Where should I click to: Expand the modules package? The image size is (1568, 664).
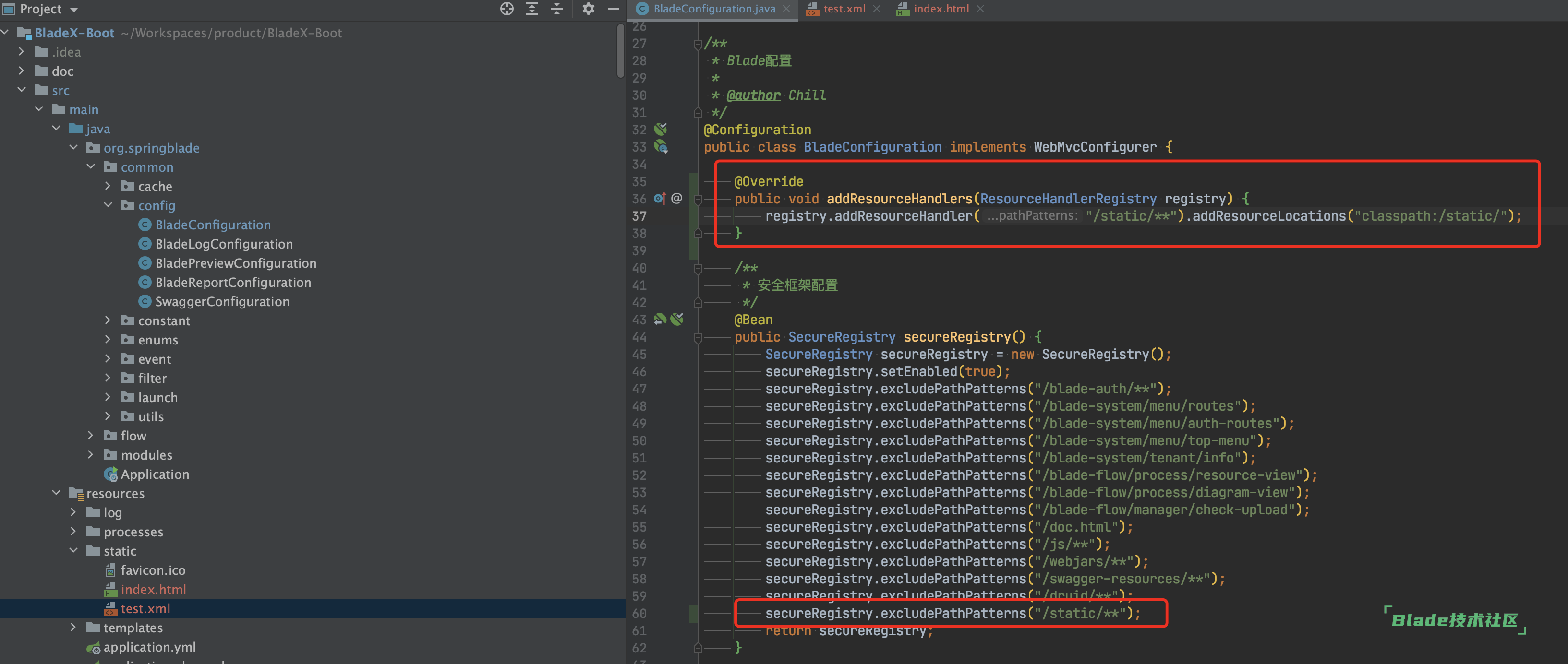click(x=91, y=455)
